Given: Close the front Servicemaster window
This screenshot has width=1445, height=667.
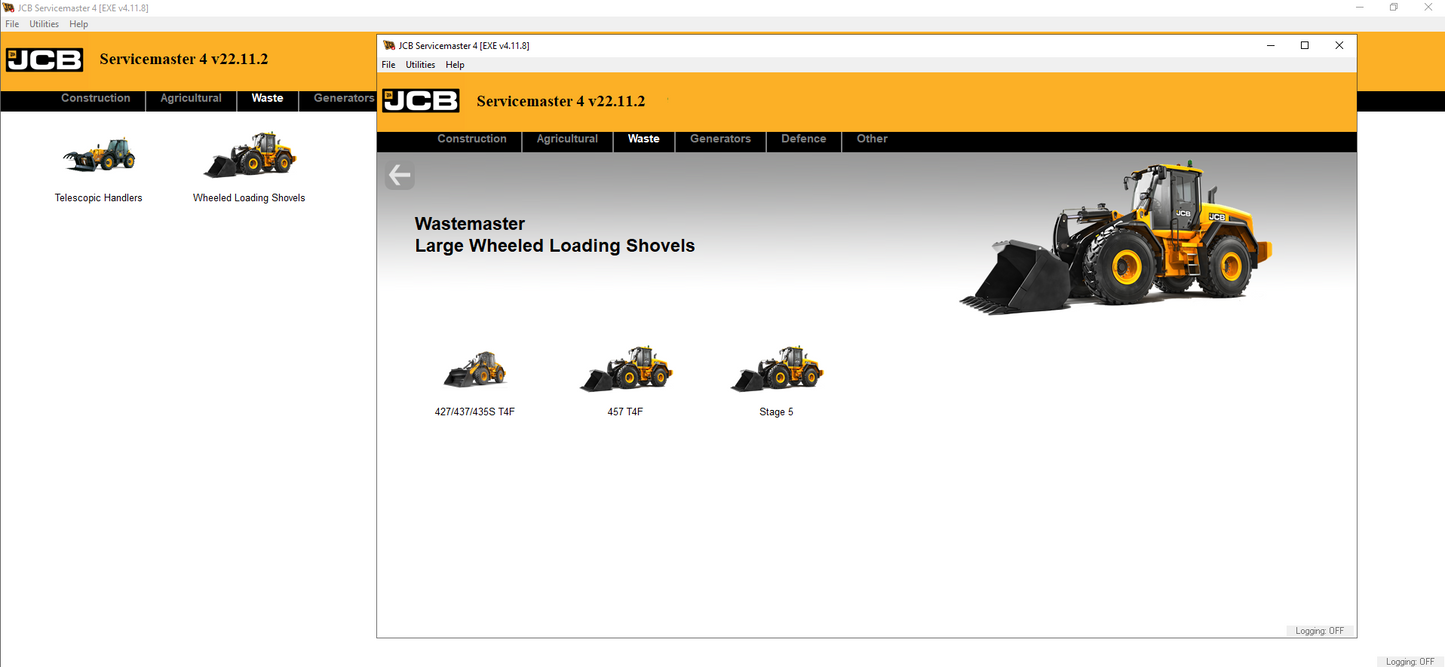Looking at the screenshot, I should tap(1339, 45).
